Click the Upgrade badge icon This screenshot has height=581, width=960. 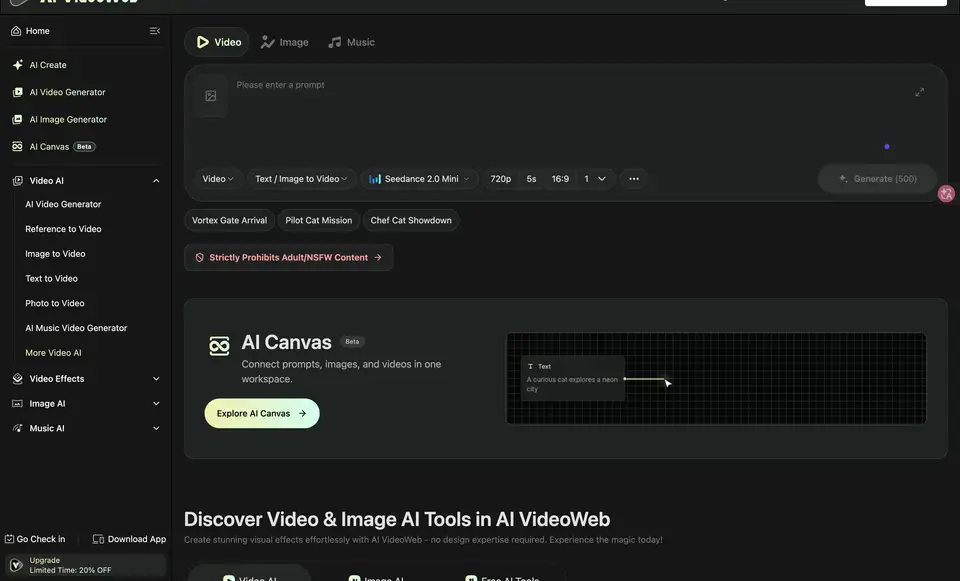pos(17,565)
